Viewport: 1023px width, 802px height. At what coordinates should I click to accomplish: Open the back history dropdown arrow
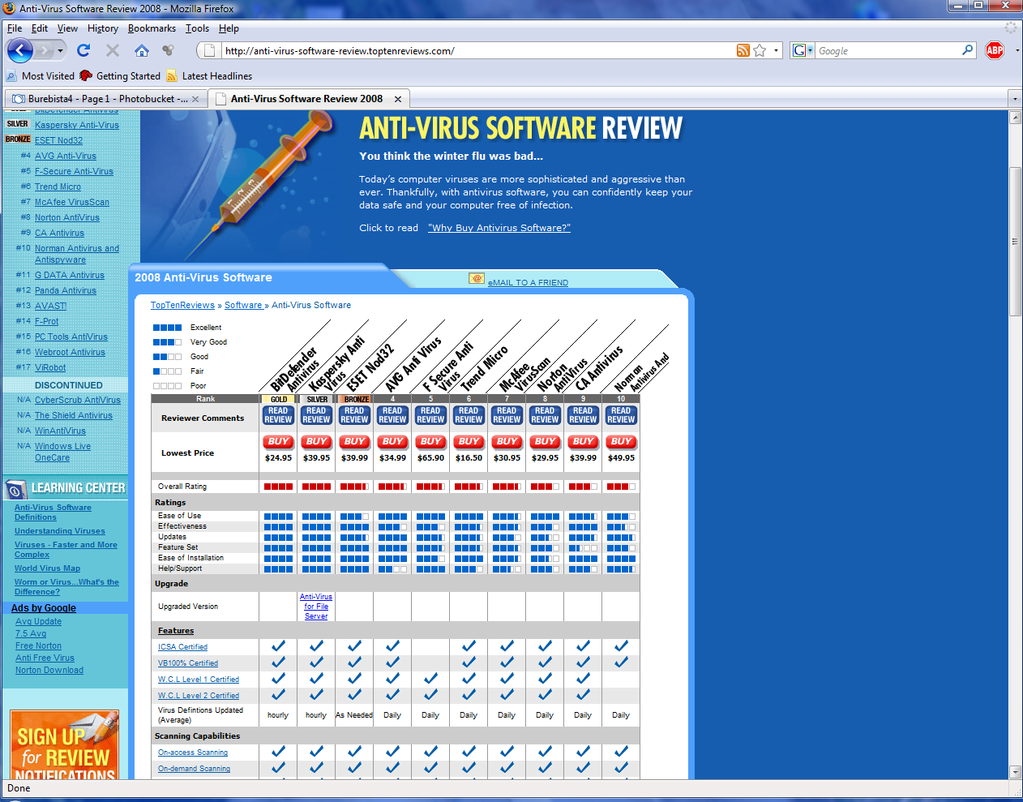[x=60, y=50]
